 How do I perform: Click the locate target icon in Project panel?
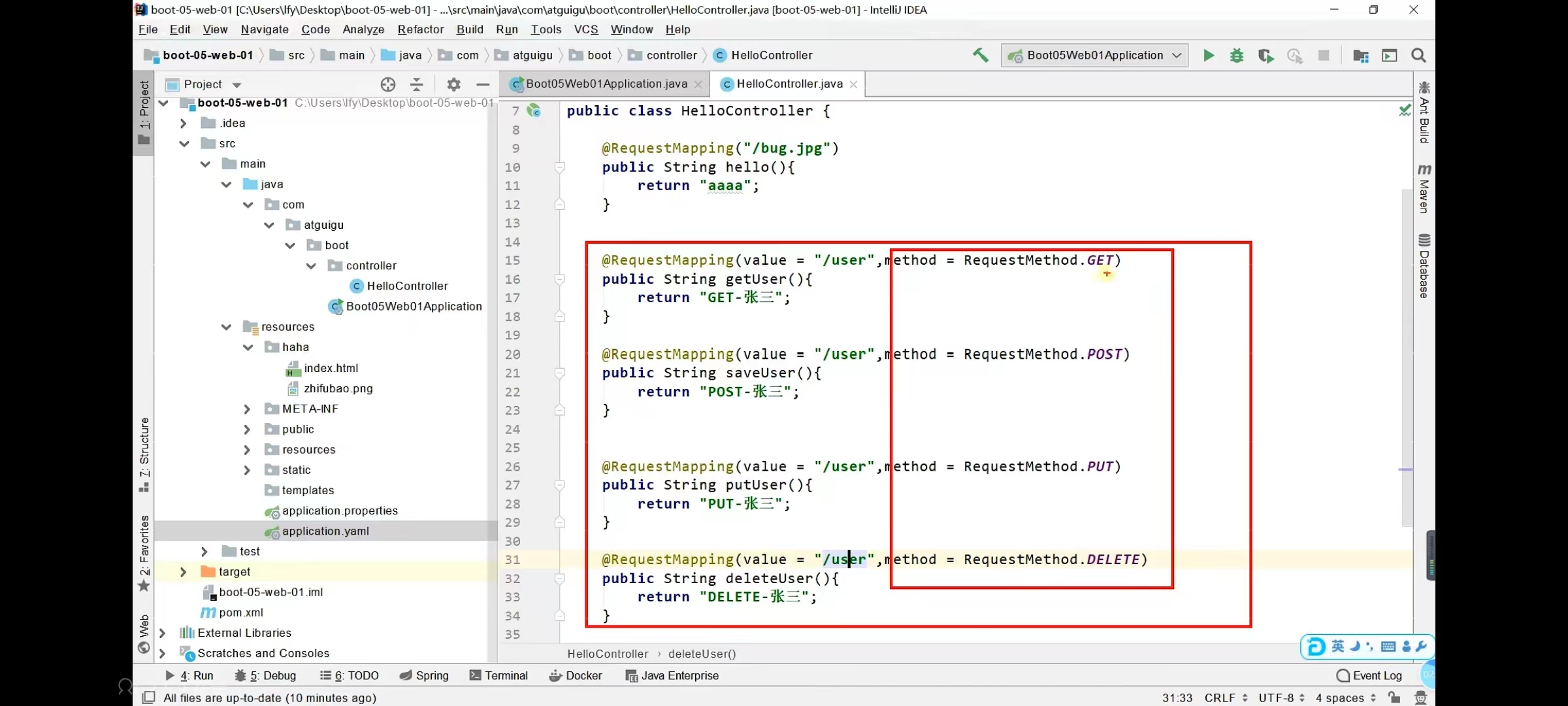(388, 84)
